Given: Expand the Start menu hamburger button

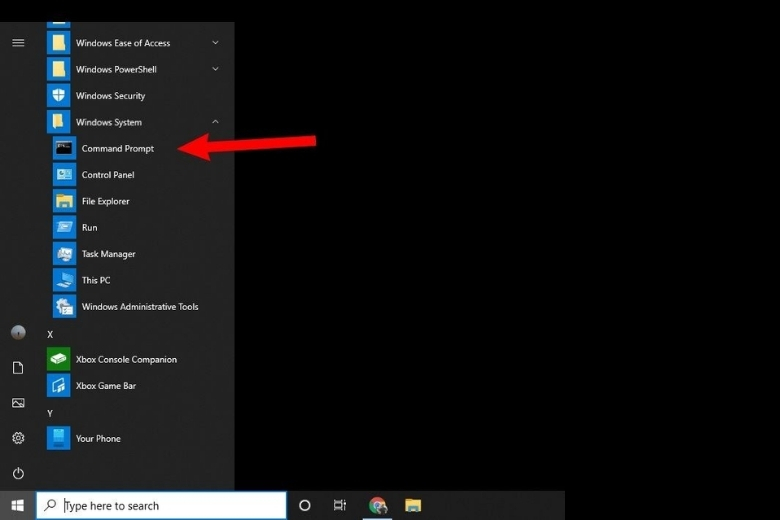Looking at the screenshot, I should [x=18, y=43].
